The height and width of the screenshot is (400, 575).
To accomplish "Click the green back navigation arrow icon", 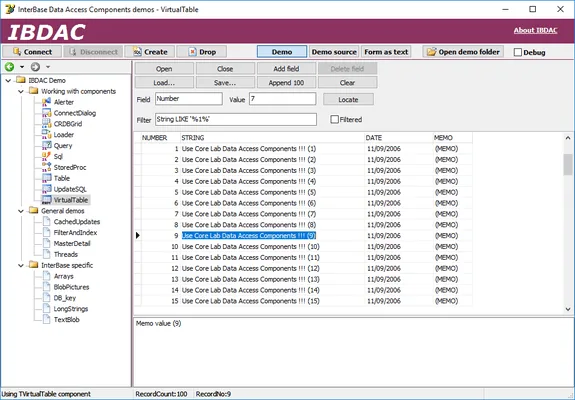I will point(10,67).
